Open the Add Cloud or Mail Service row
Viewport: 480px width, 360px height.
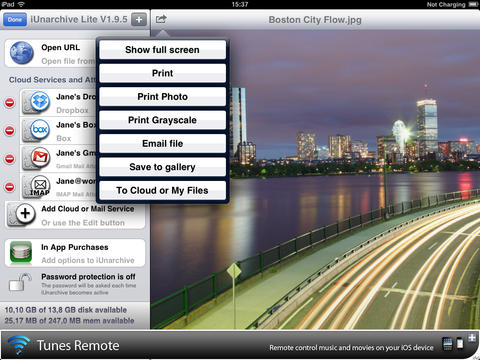75,215
